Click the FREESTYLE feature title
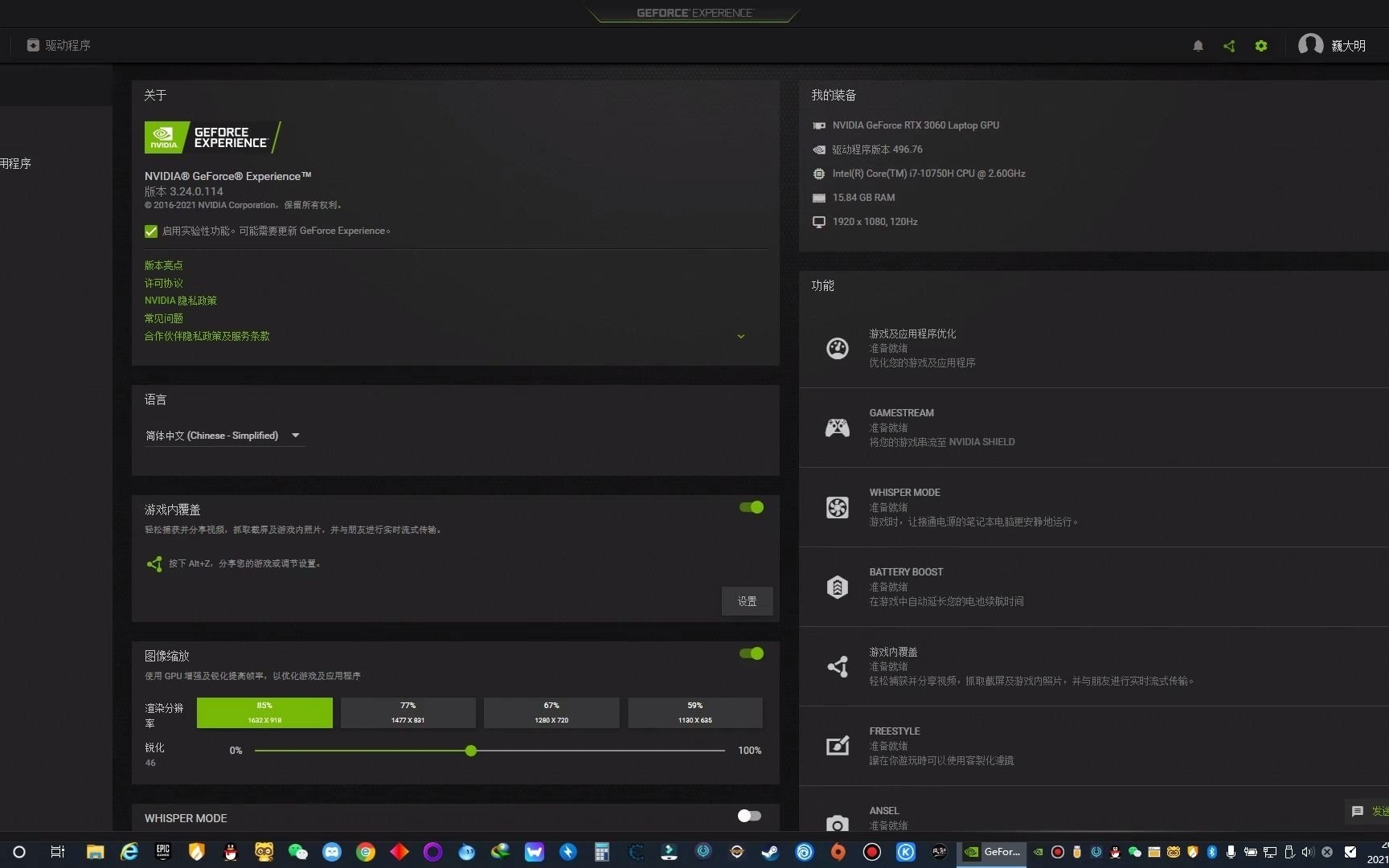1389x868 pixels. point(895,731)
